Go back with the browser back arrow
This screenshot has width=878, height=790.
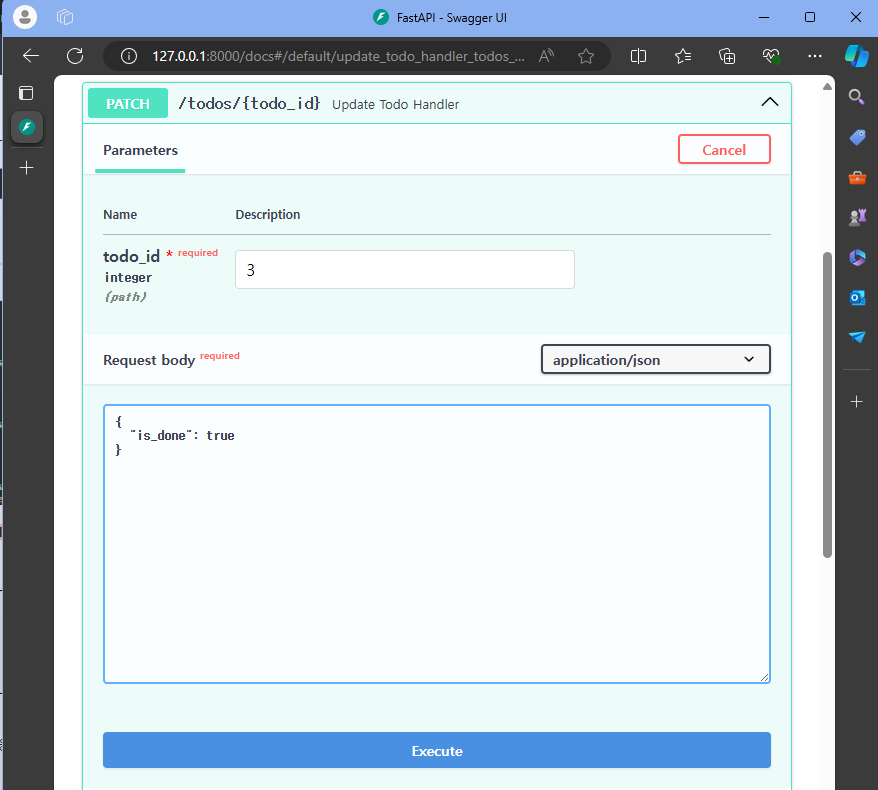click(x=31, y=56)
